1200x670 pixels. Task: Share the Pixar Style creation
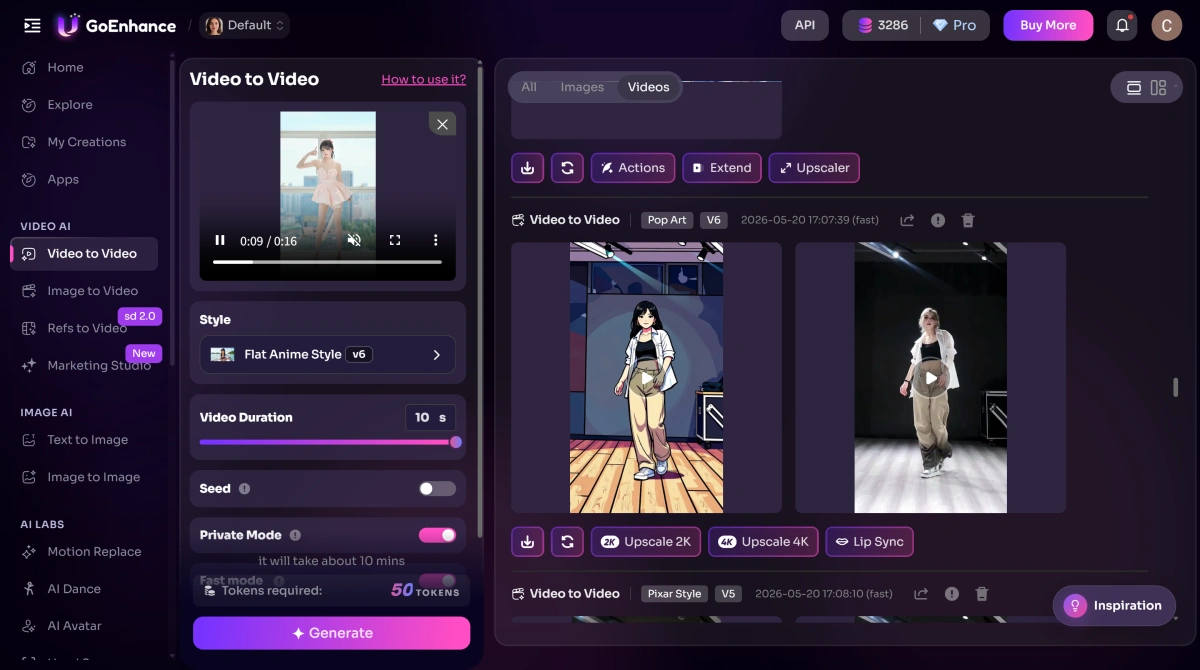point(921,594)
